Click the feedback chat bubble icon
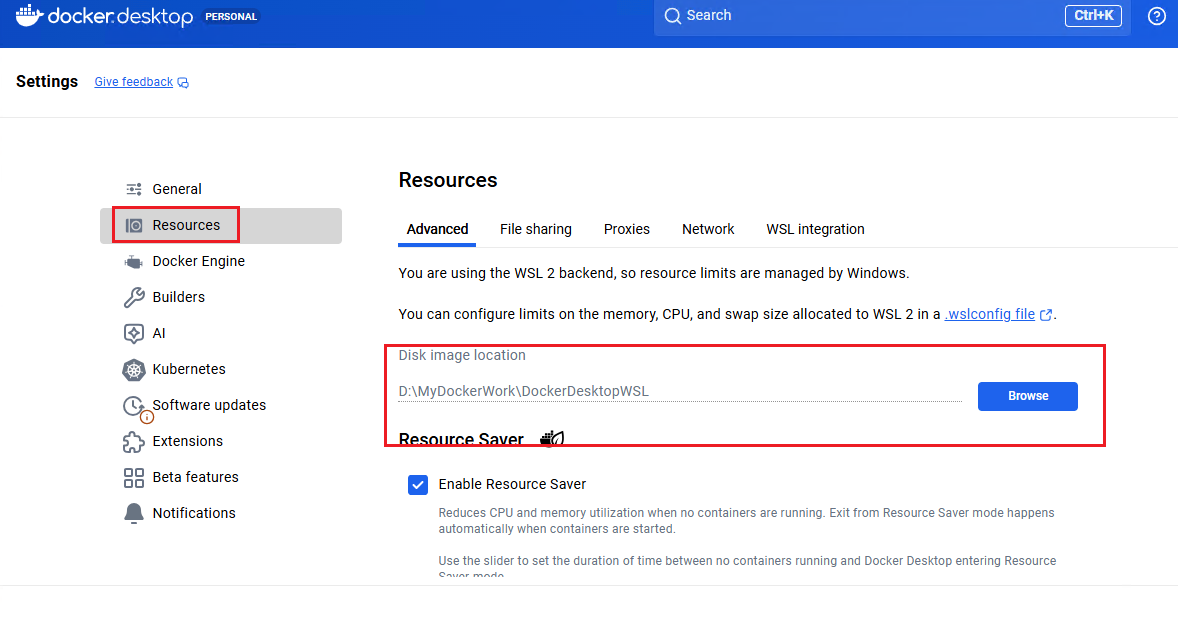The height and width of the screenshot is (620, 1178). [183, 83]
